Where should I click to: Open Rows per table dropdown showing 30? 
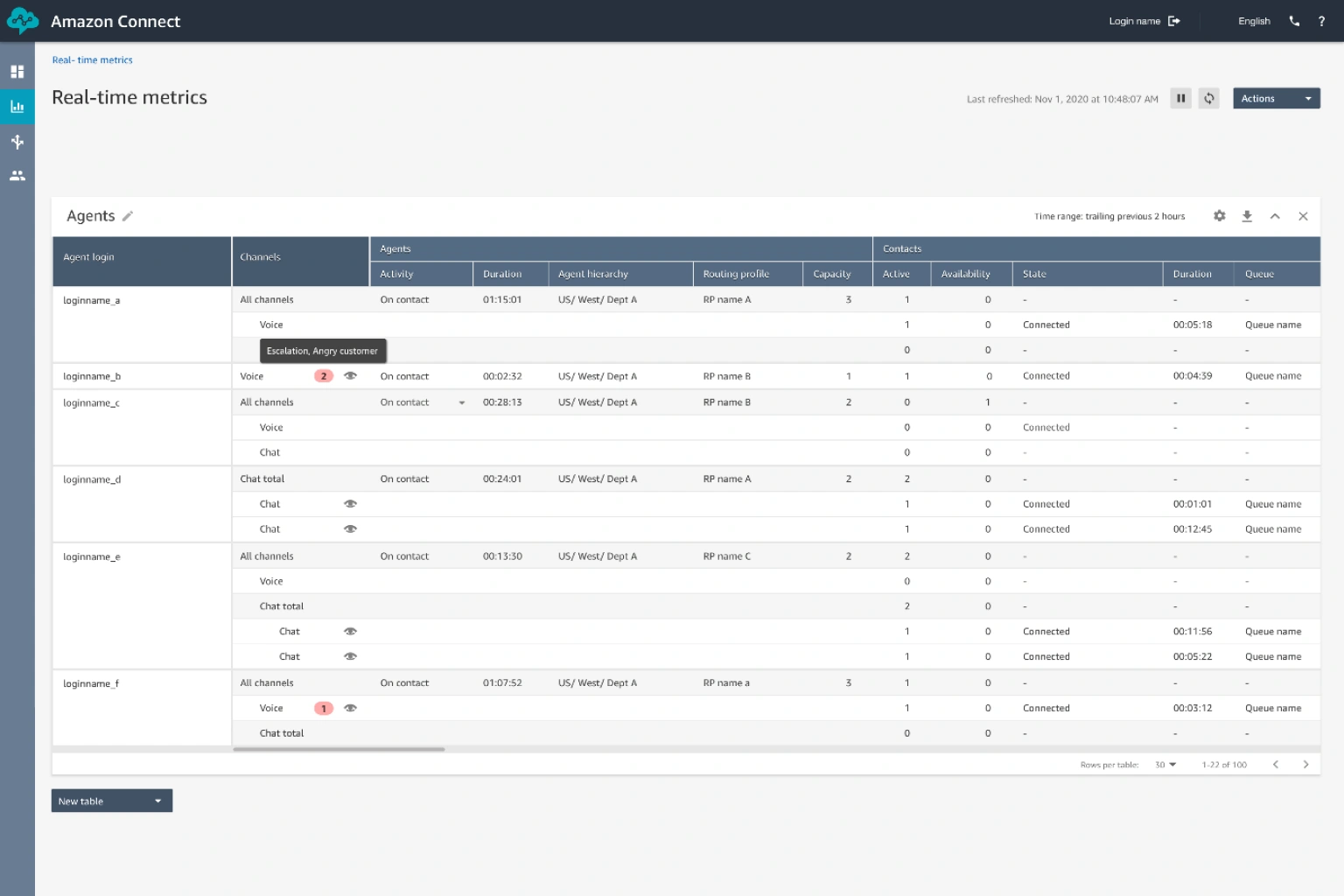coord(1165,765)
